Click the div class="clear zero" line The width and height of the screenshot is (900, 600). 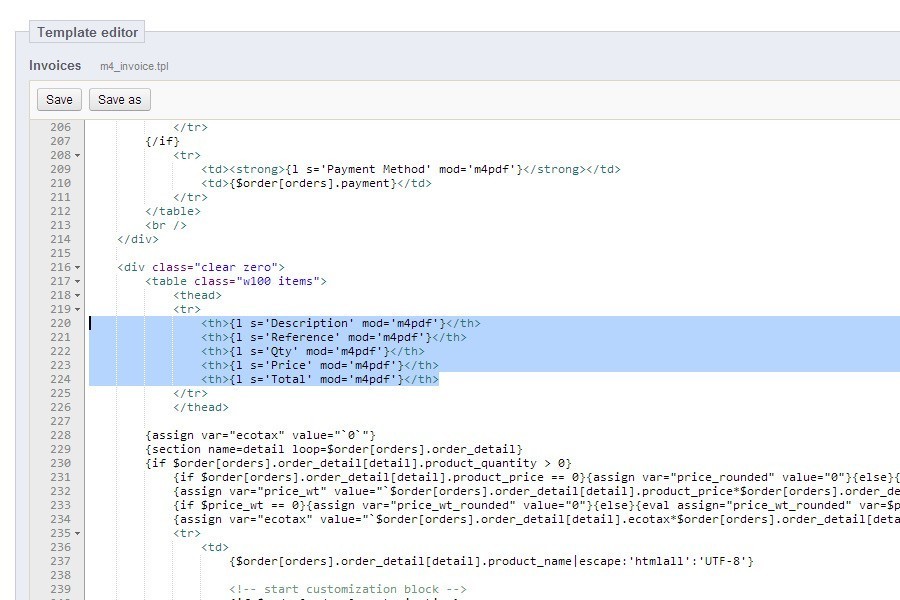[201, 268]
